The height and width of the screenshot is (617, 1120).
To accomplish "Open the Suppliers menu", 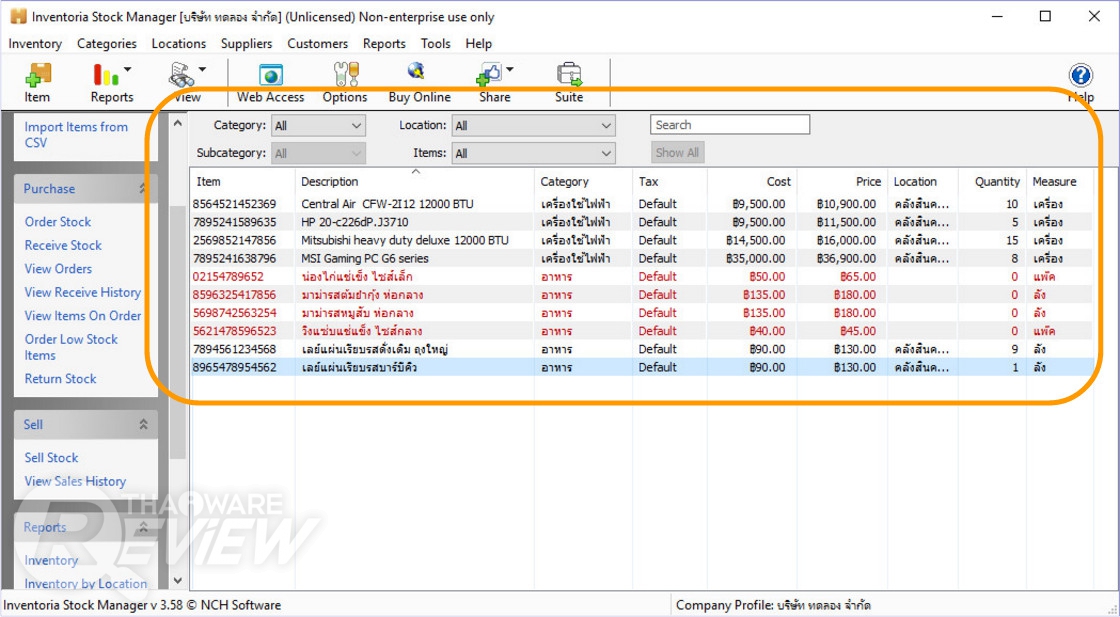I will [x=246, y=44].
